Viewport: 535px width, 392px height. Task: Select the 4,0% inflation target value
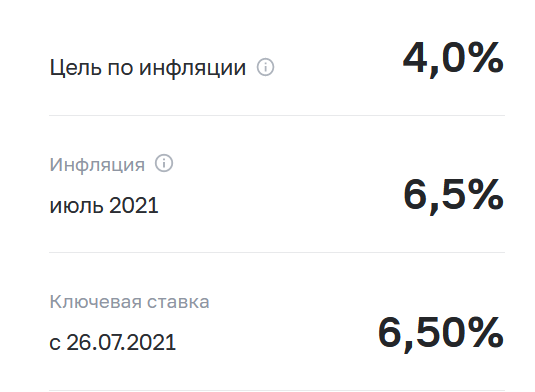453,59
